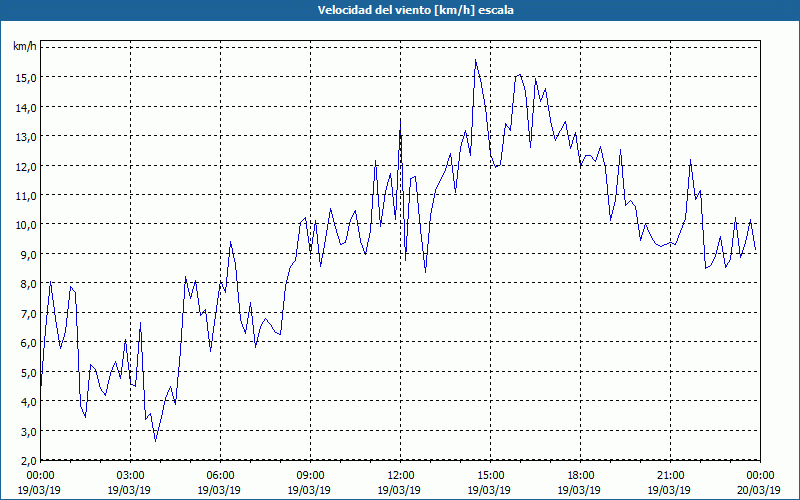
Task: Click the 09:00 time axis label
Action: [310, 476]
